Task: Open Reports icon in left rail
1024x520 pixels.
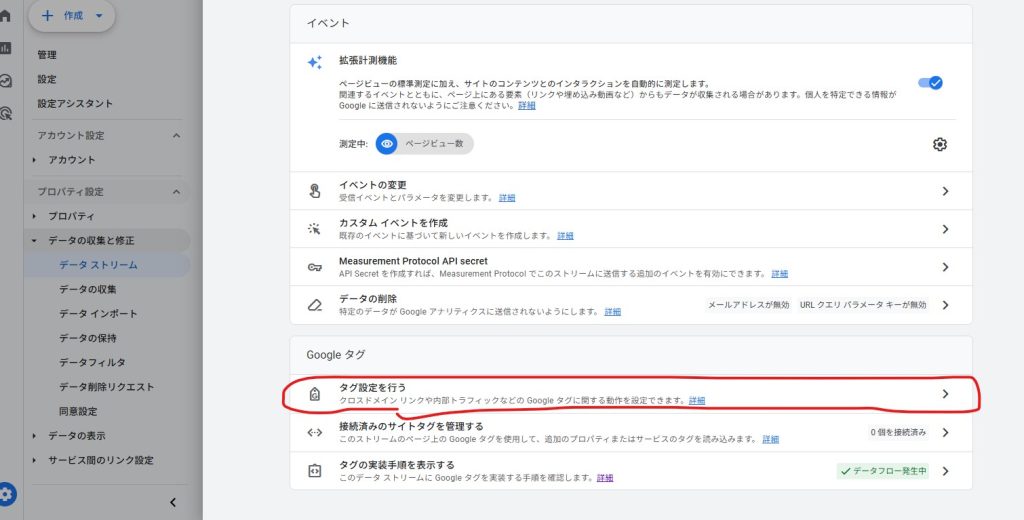Action: click(x=6, y=48)
